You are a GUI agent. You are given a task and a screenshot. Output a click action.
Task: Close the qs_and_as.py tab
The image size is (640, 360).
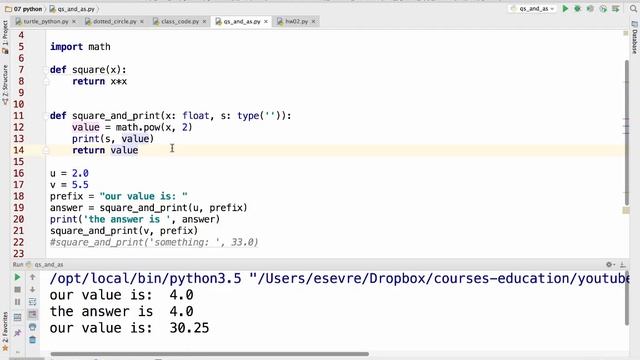coord(266,21)
